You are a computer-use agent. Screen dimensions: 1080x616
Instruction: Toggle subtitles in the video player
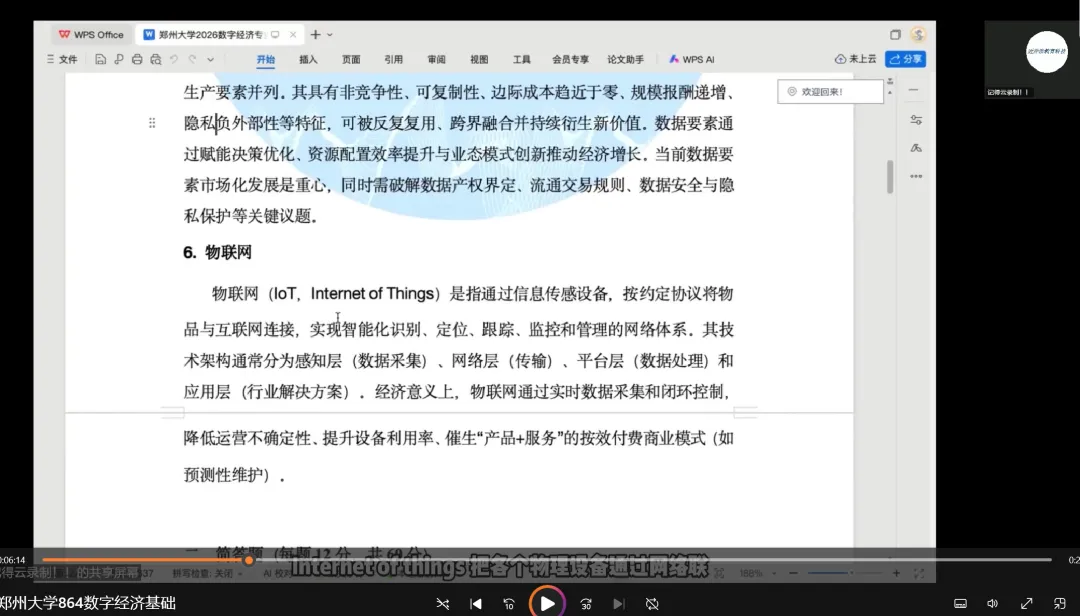click(960, 604)
